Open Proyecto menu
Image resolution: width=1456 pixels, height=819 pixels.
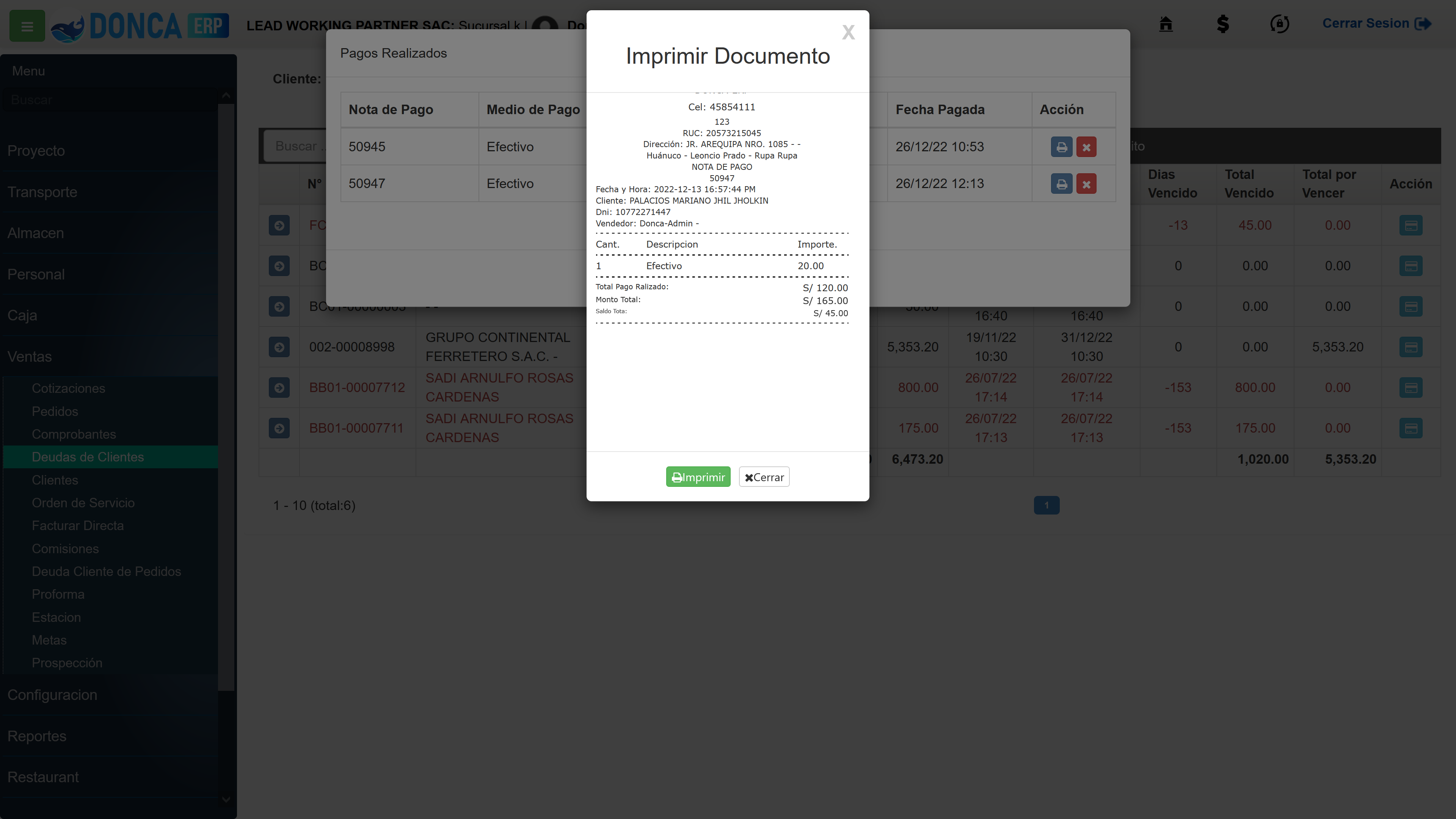(x=110, y=151)
